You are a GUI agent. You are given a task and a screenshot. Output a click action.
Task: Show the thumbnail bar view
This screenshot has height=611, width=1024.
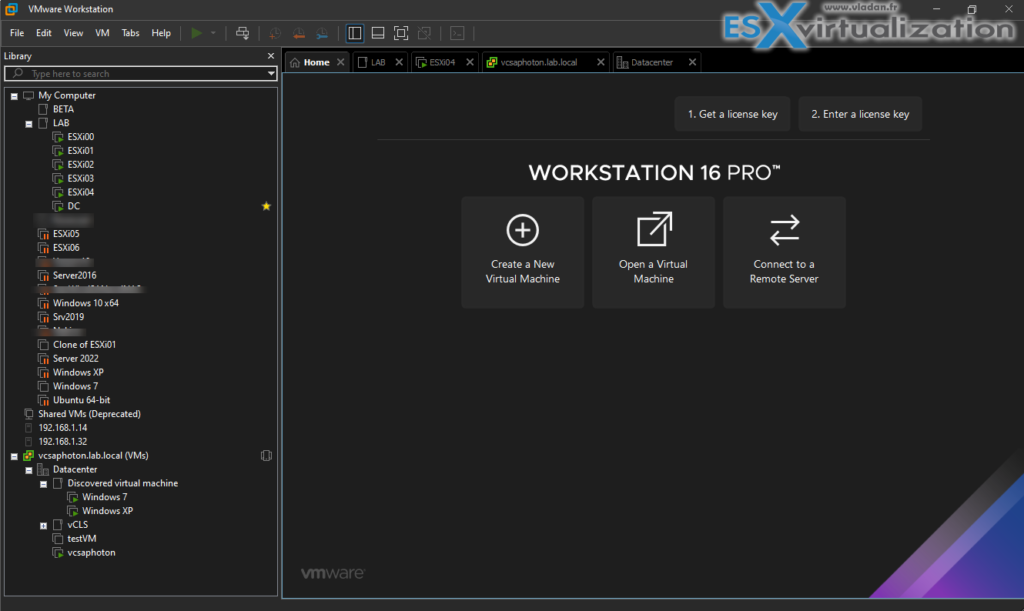[377, 32]
